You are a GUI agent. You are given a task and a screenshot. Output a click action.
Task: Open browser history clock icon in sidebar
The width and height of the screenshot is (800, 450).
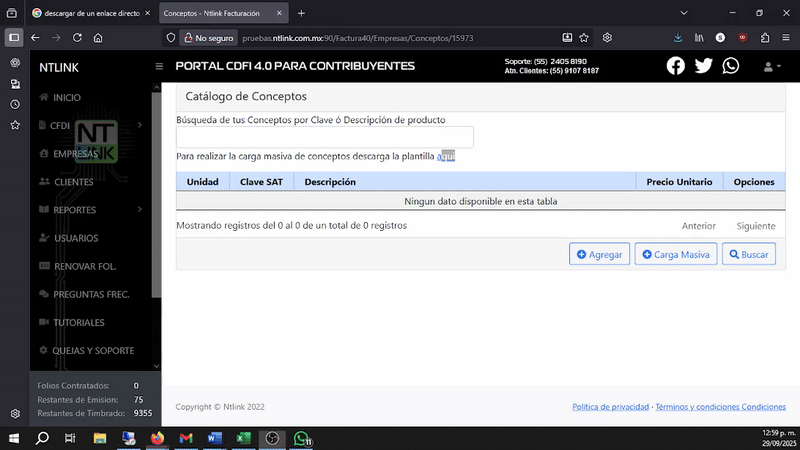click(15, 105)
